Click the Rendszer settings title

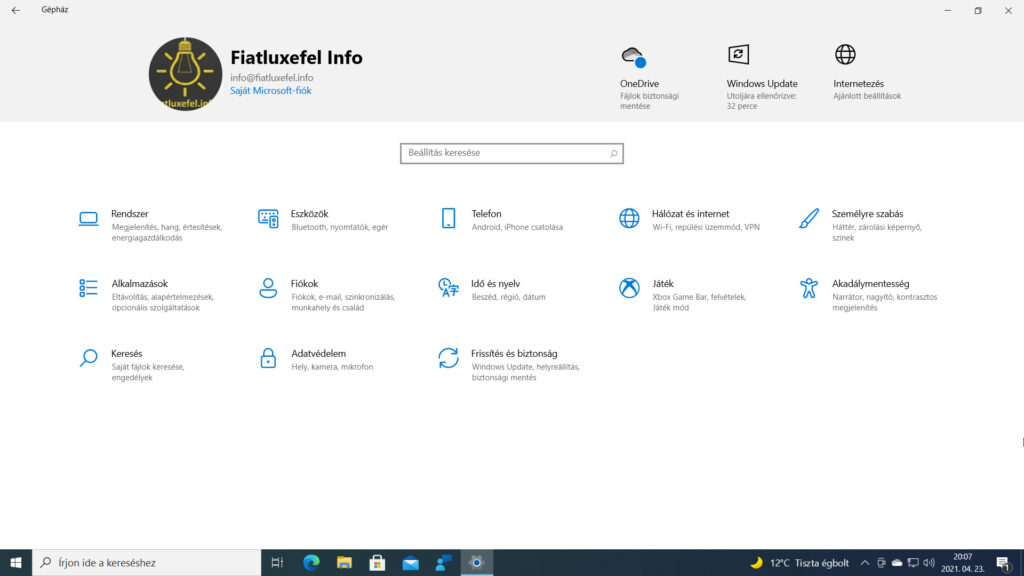coord(129,214)
